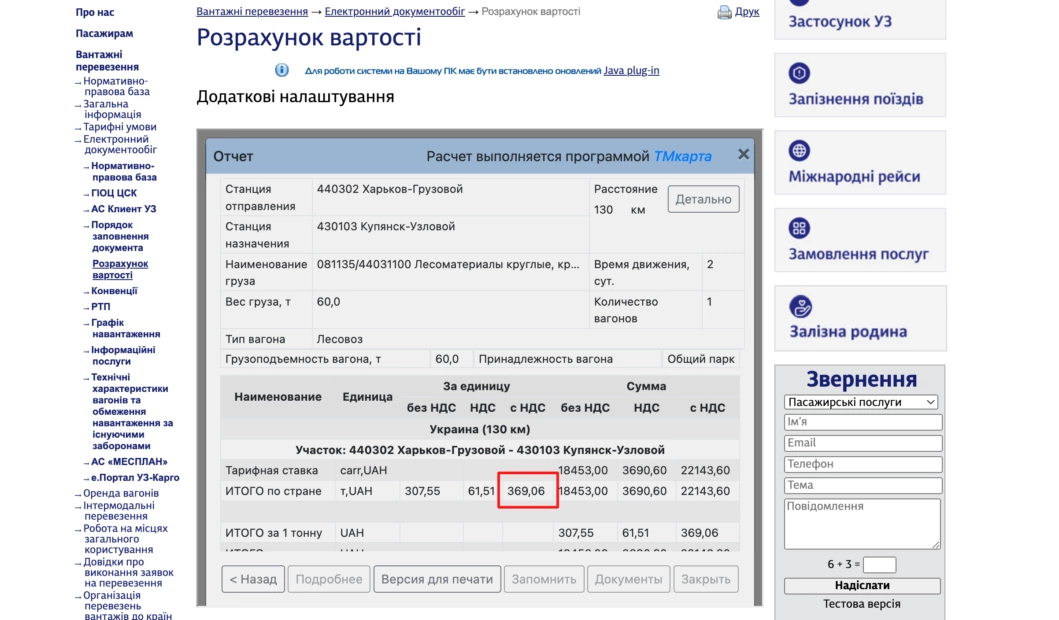The image size is (1059, 620).
Task: Click the Email input field
Action: coord(862,443)
